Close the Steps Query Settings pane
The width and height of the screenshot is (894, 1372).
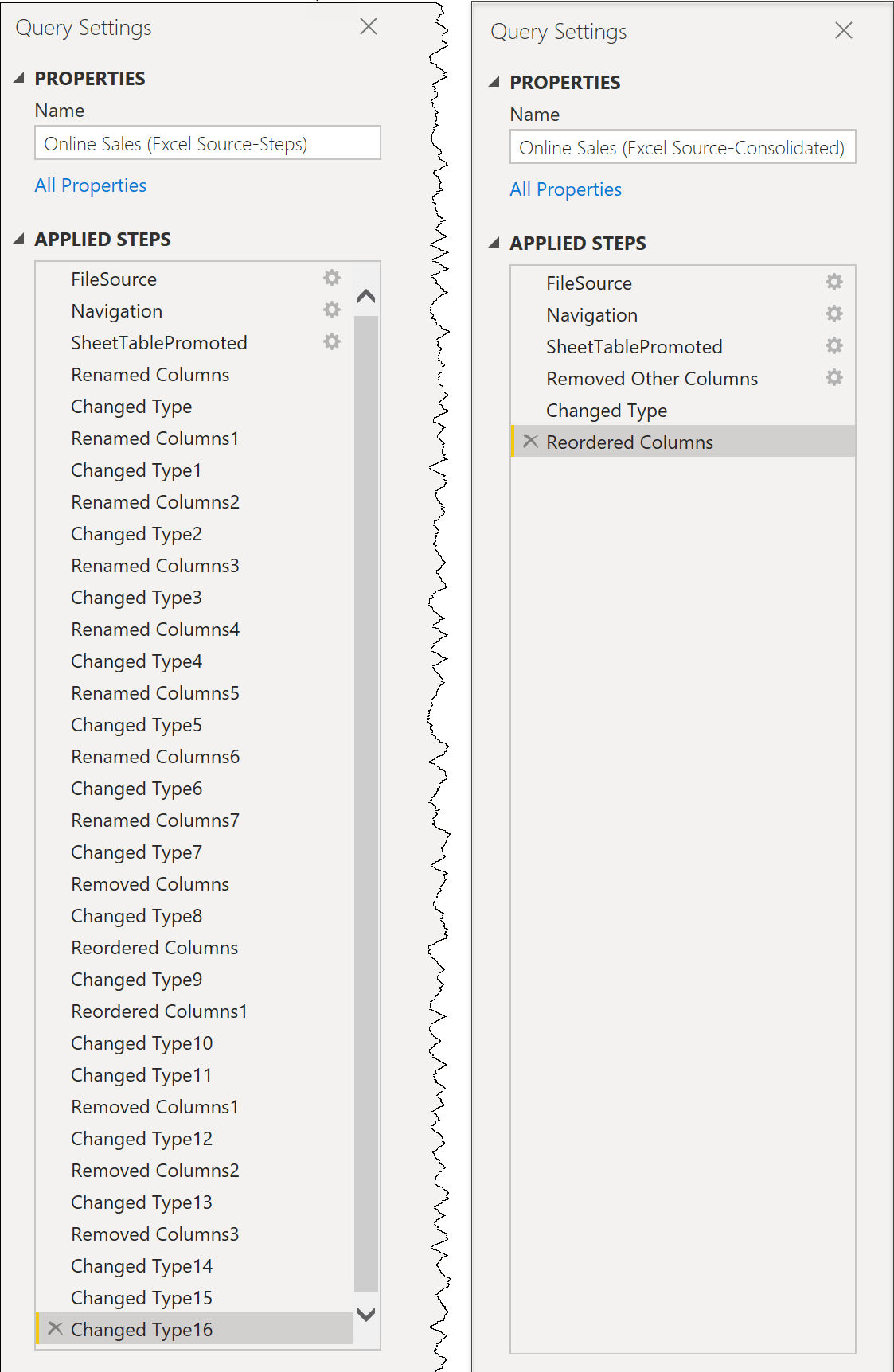(369, 27)
